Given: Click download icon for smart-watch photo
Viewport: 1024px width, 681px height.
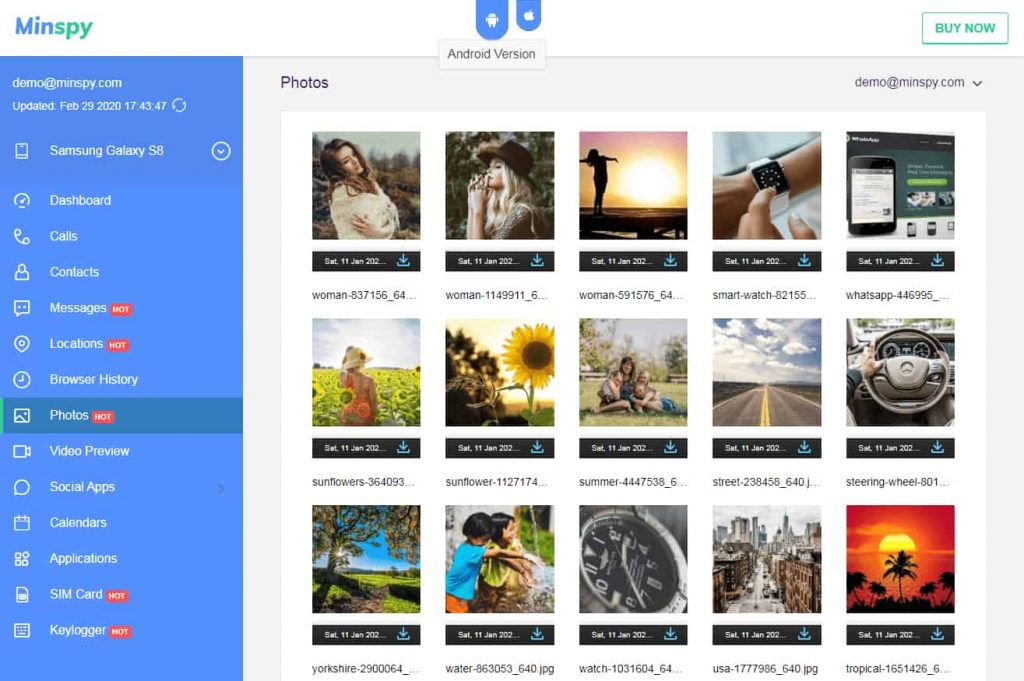Looking at the screenshot, I should coord(804,261).
